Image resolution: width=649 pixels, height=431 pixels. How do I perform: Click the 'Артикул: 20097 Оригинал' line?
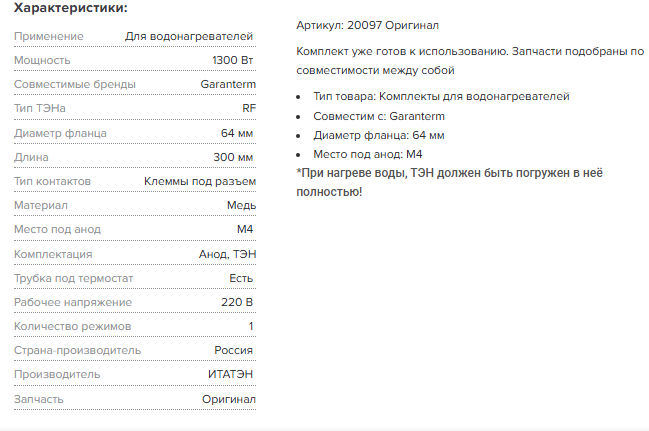pyautogui.click(x=368, y=26)
